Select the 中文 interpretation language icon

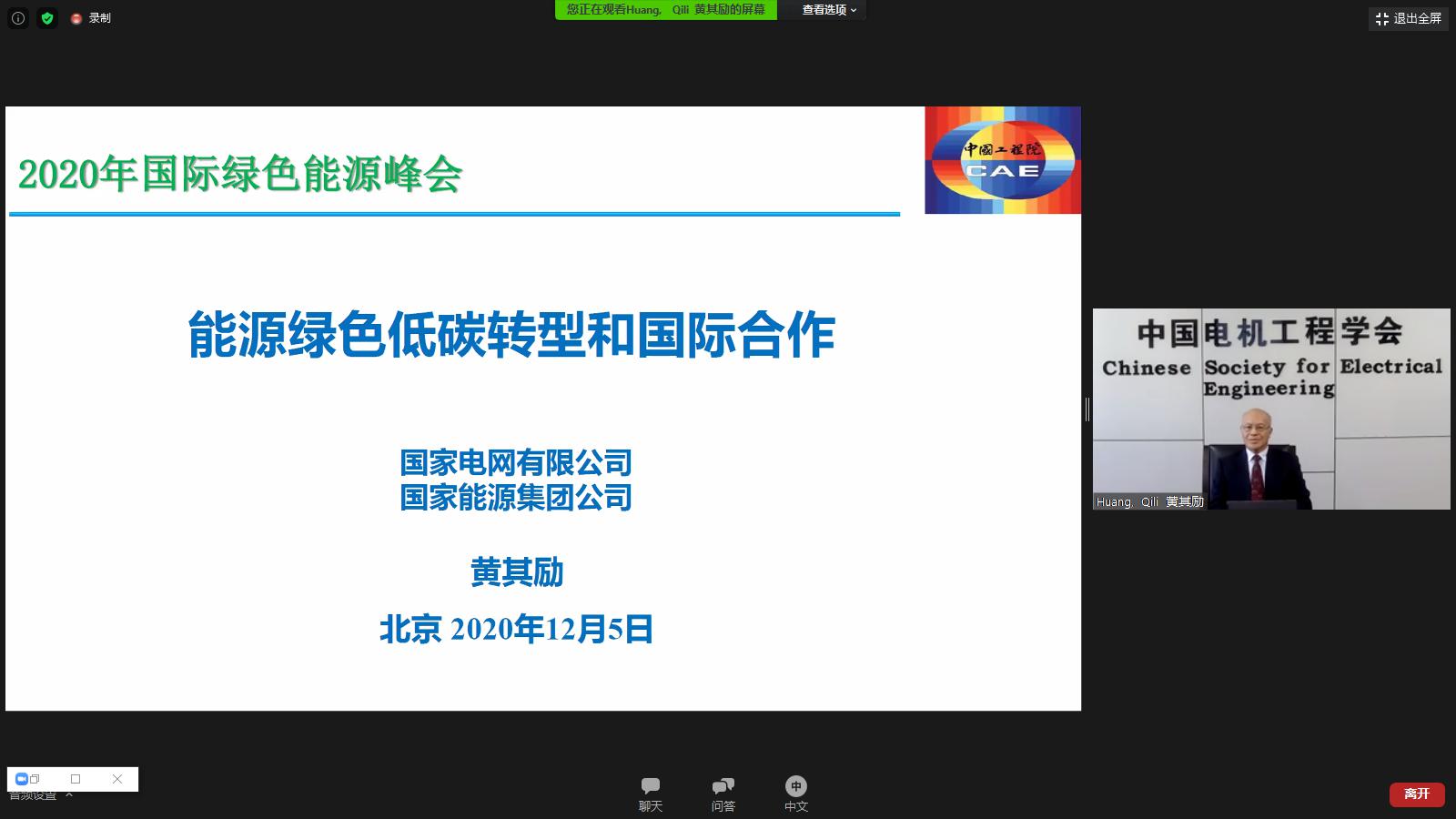coord(795,794)
